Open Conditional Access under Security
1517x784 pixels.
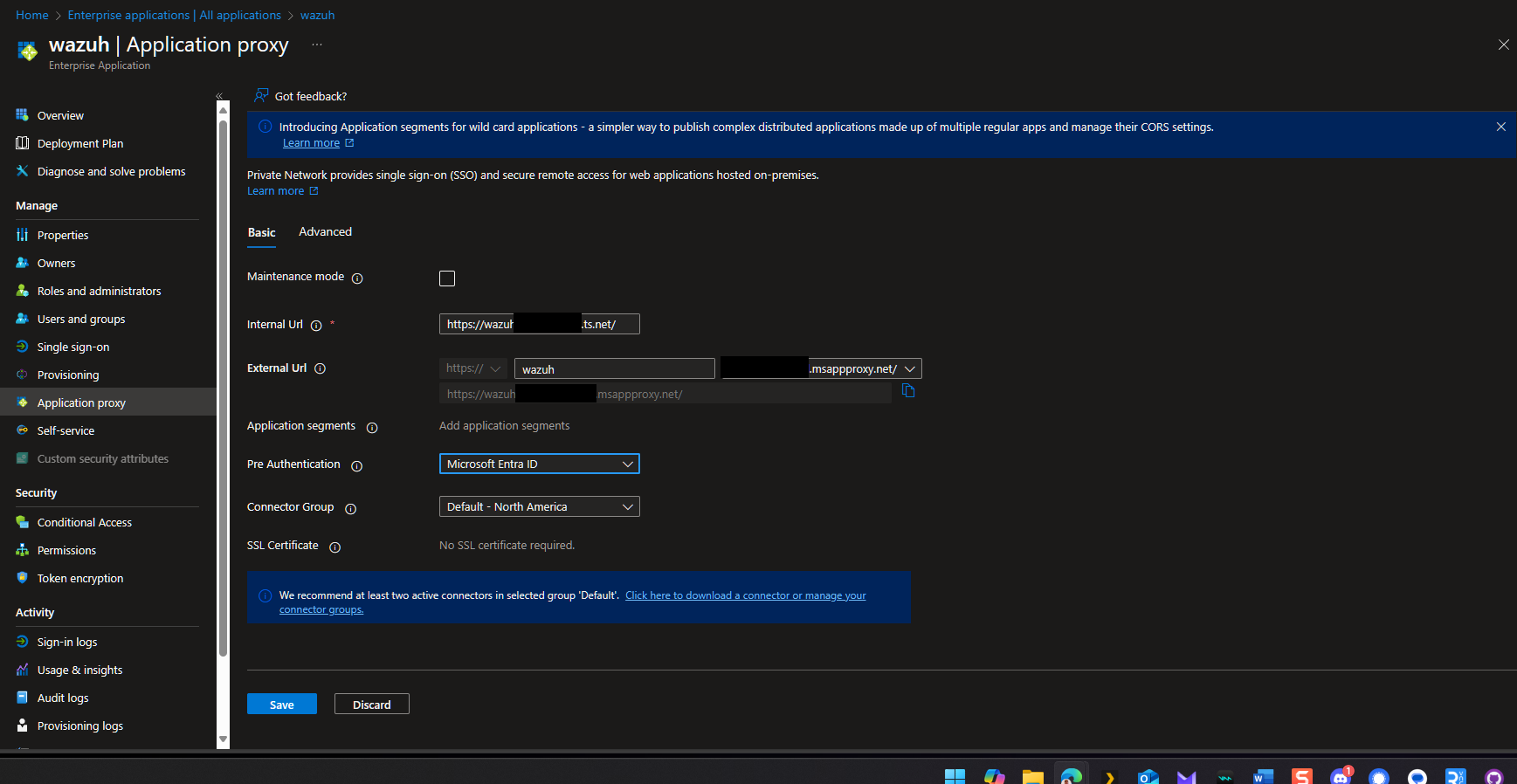[85, 522]
